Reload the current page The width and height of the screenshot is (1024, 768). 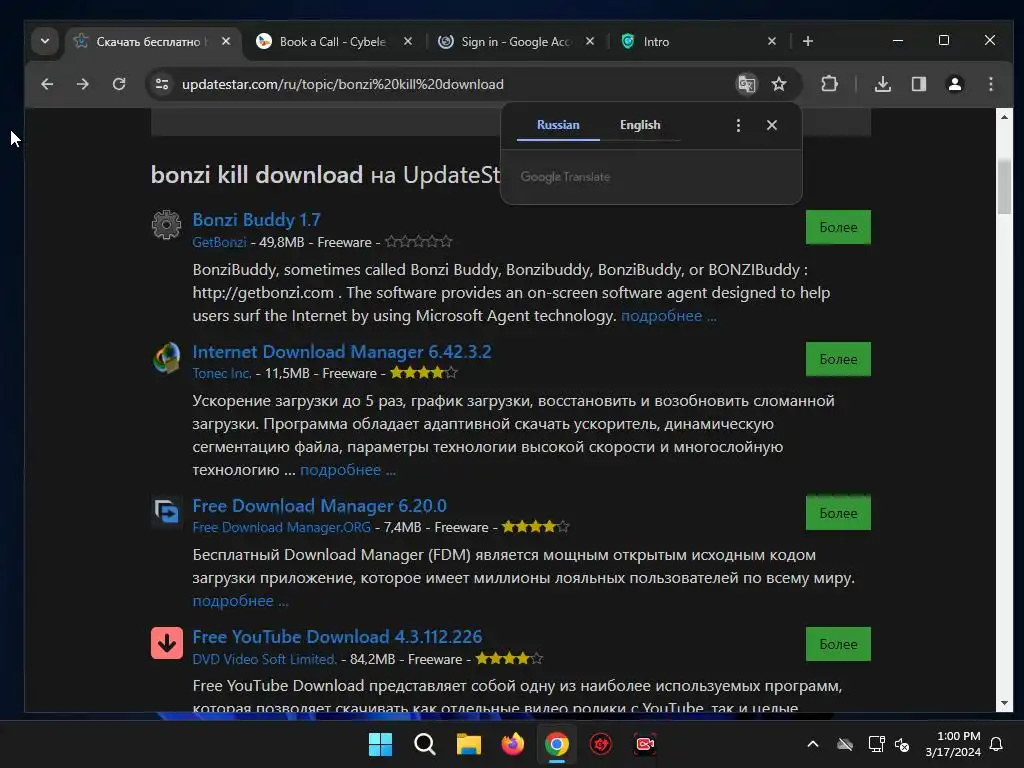pos(119,84)
